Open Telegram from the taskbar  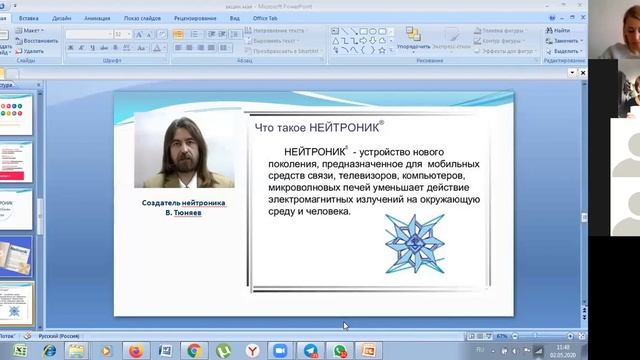[x=311, y=351]
